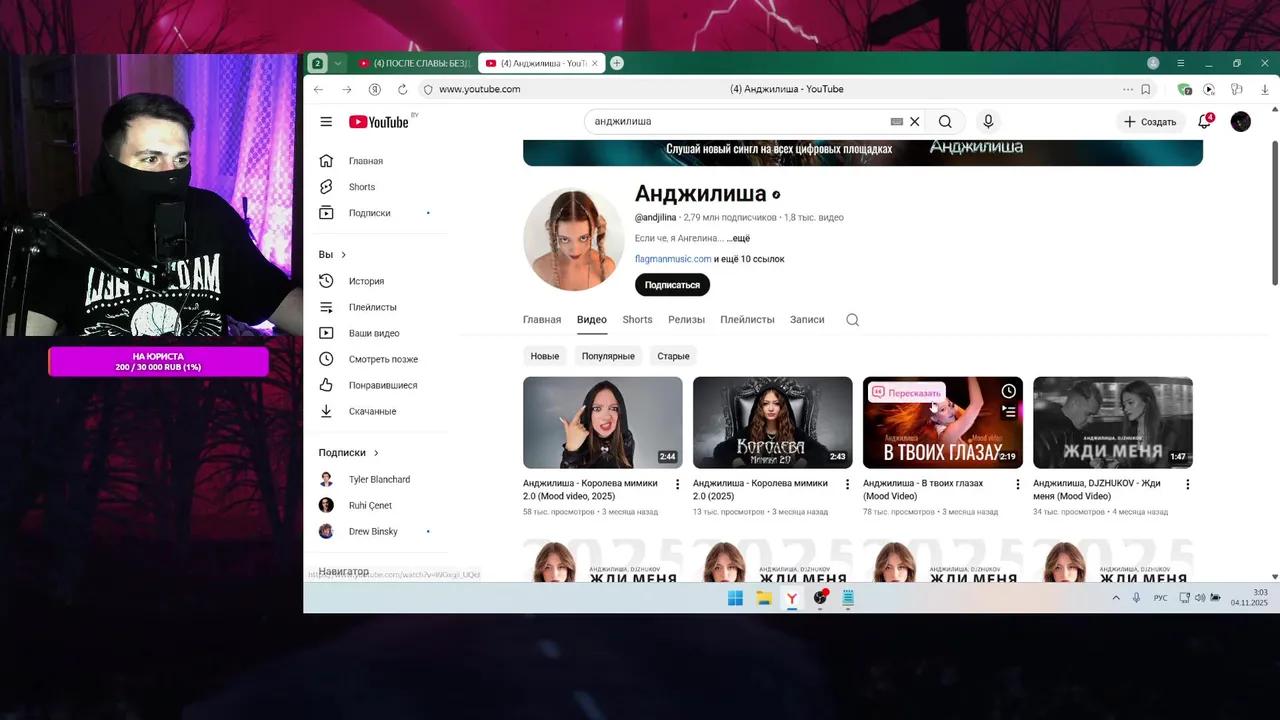This screenshot has width=1280, height=720.
Task: Open the account avatar menu
Action: pyautogui.click(x=1241, y=122)
